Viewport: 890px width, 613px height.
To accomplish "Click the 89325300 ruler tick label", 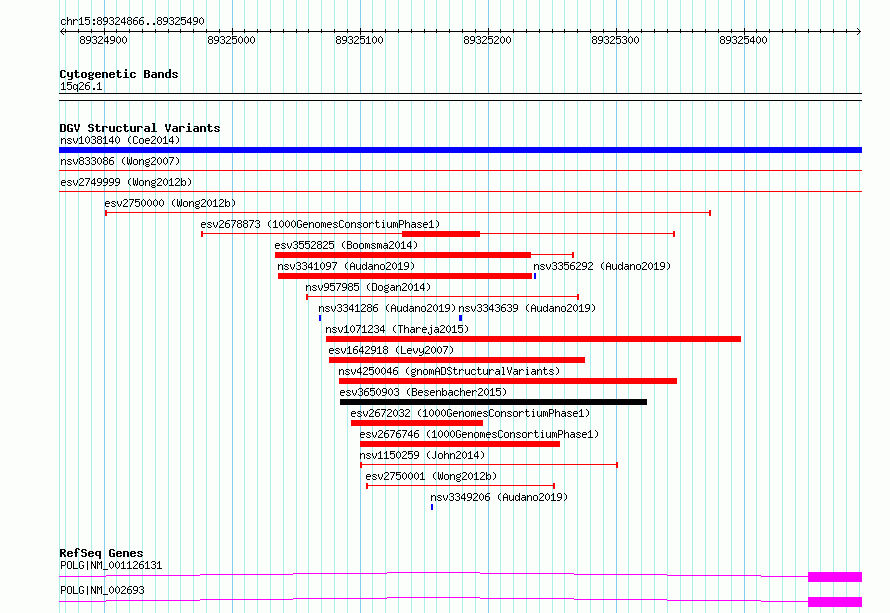I will coord(615,40).
